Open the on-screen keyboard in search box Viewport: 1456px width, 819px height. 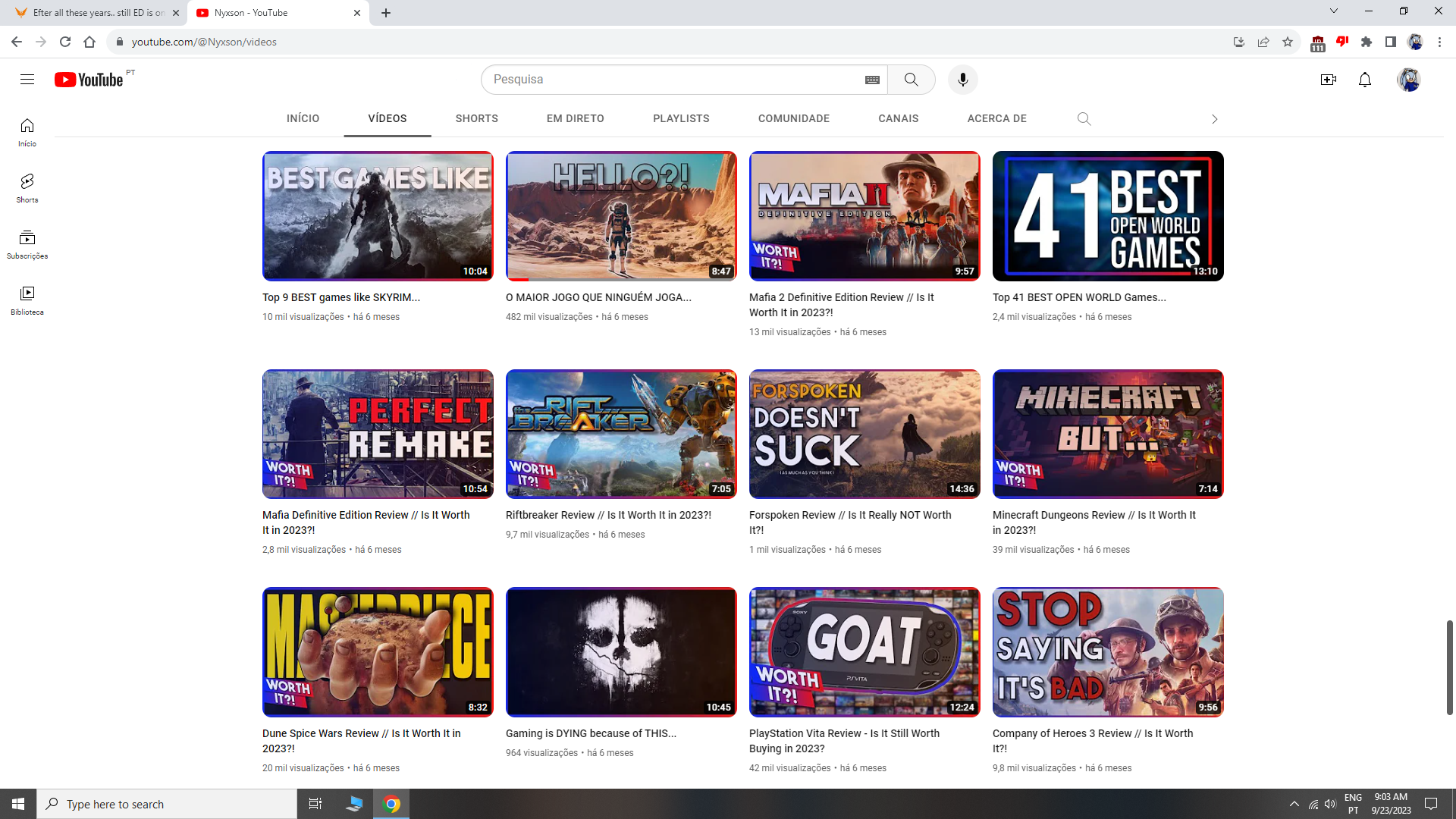(872, 80)
